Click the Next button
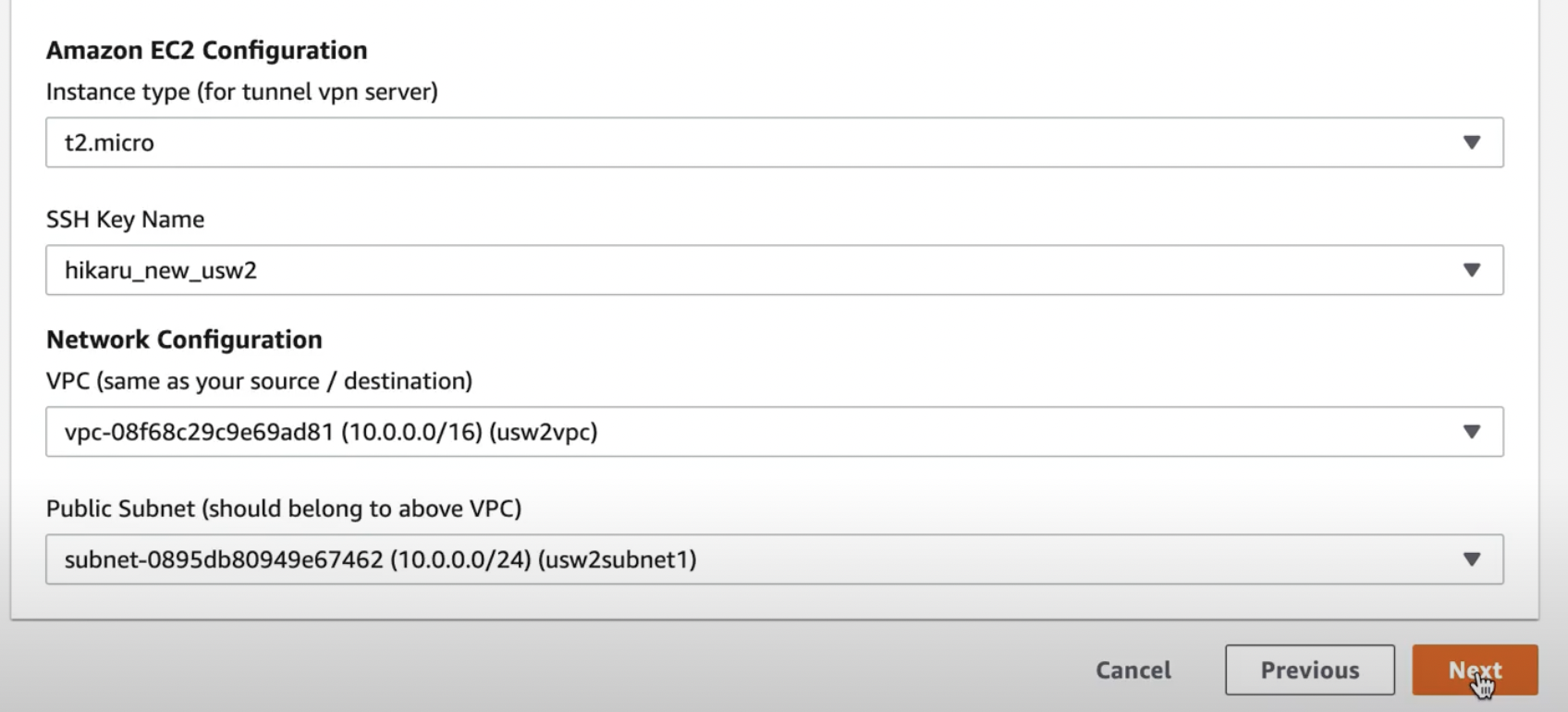The width and height of the screenshot is (1568, 712). pyautogui.click(x=1475, y=669)
